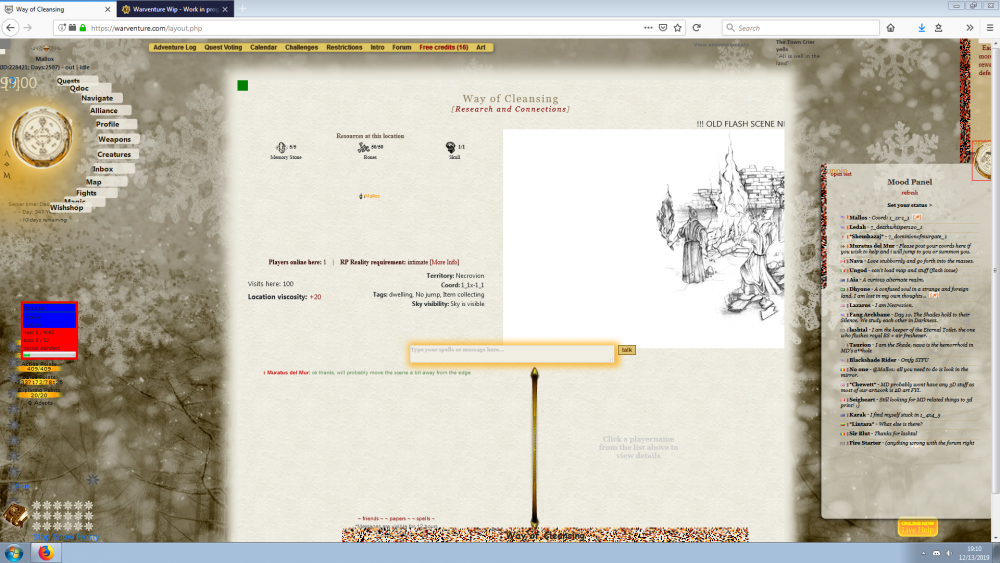
Task: Click the Action Points bar 405/409
Action: tap(39, 369)
